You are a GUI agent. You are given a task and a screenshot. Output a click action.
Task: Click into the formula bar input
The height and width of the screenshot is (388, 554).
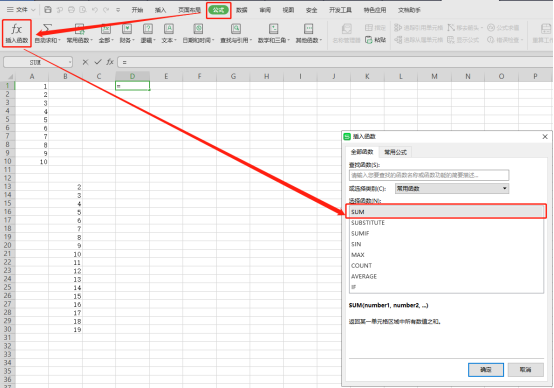coord(334,62)
